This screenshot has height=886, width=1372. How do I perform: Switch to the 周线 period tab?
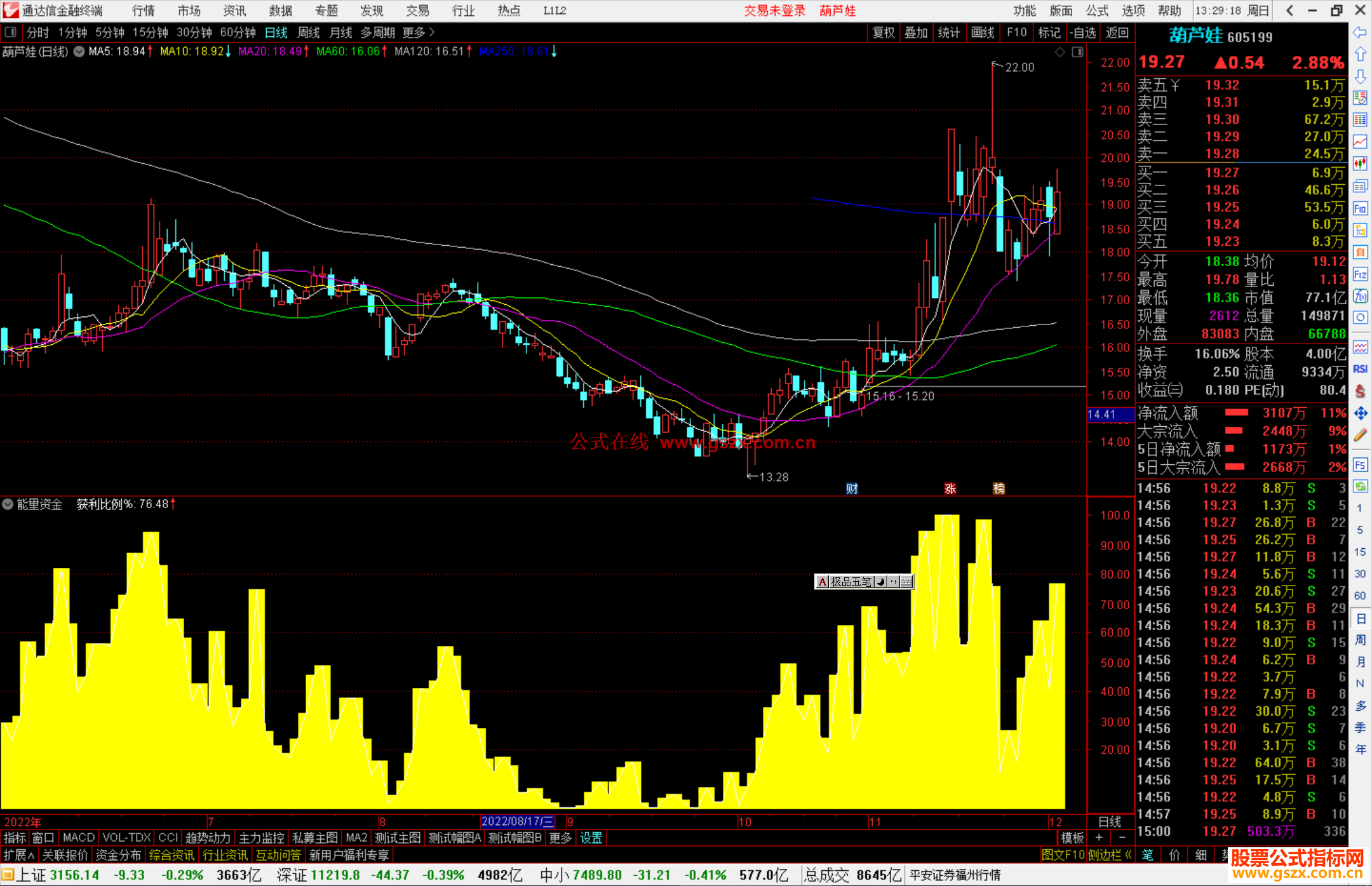tap(309, 32)
